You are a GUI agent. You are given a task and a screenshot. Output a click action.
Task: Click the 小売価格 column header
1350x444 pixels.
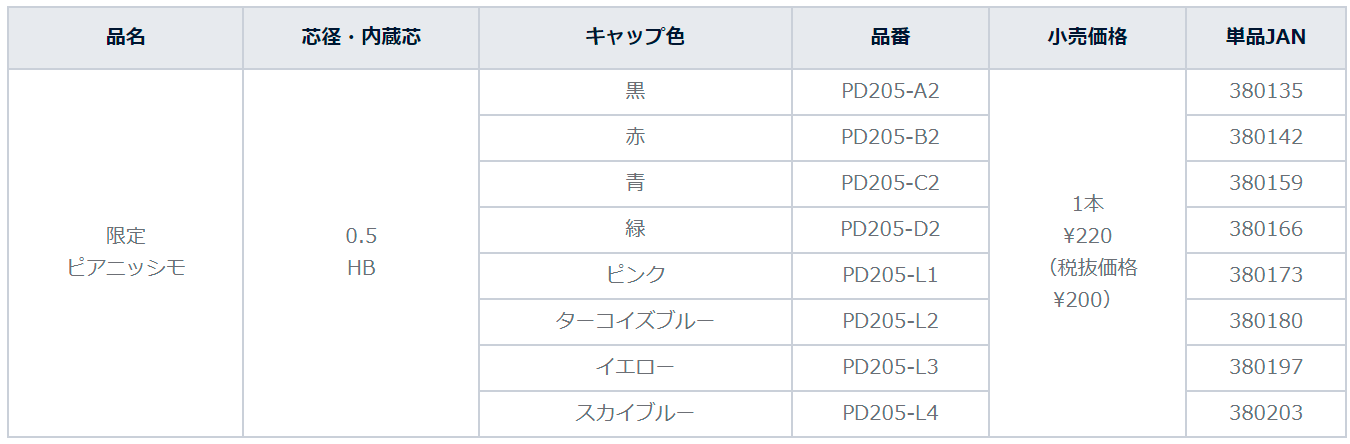click(1088, 37)
